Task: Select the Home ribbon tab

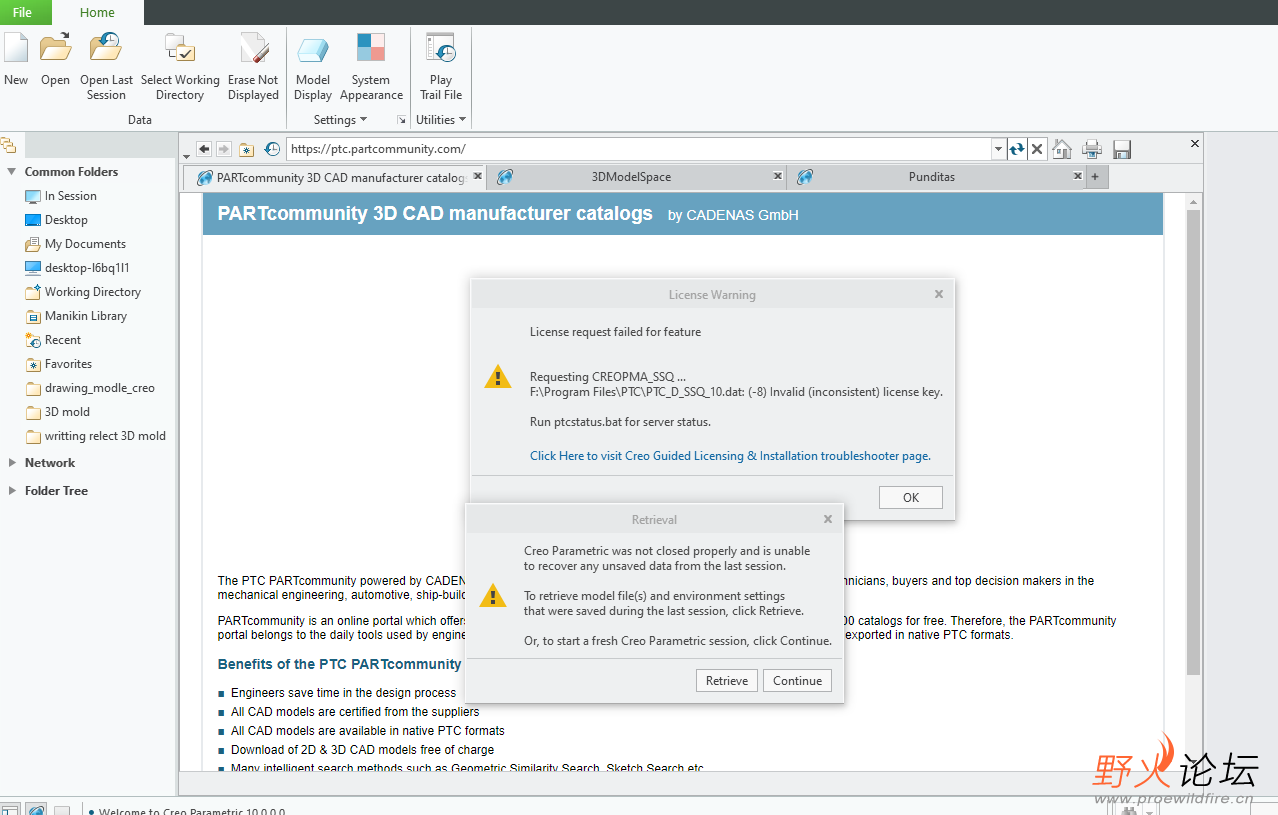Action: 97,12
